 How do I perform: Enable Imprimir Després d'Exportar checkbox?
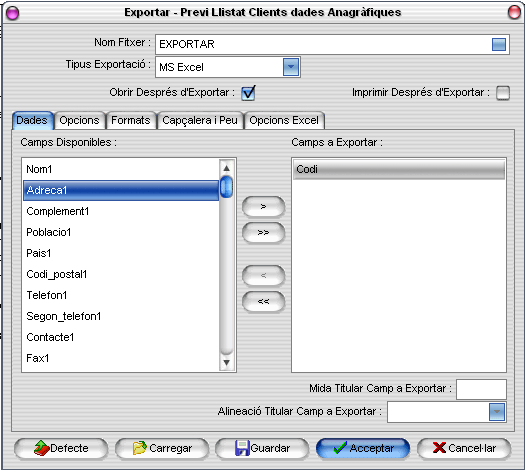pyautogui.click(x=503, y=93)
